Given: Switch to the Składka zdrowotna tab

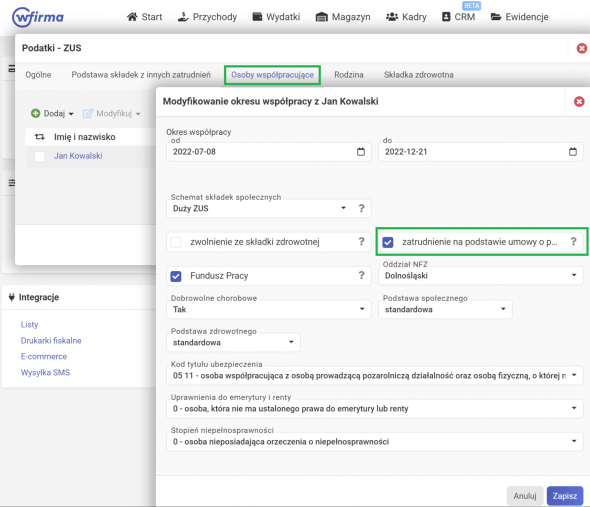Looking at the screenshot, I should pyautogui.click(x=418, y=75).
